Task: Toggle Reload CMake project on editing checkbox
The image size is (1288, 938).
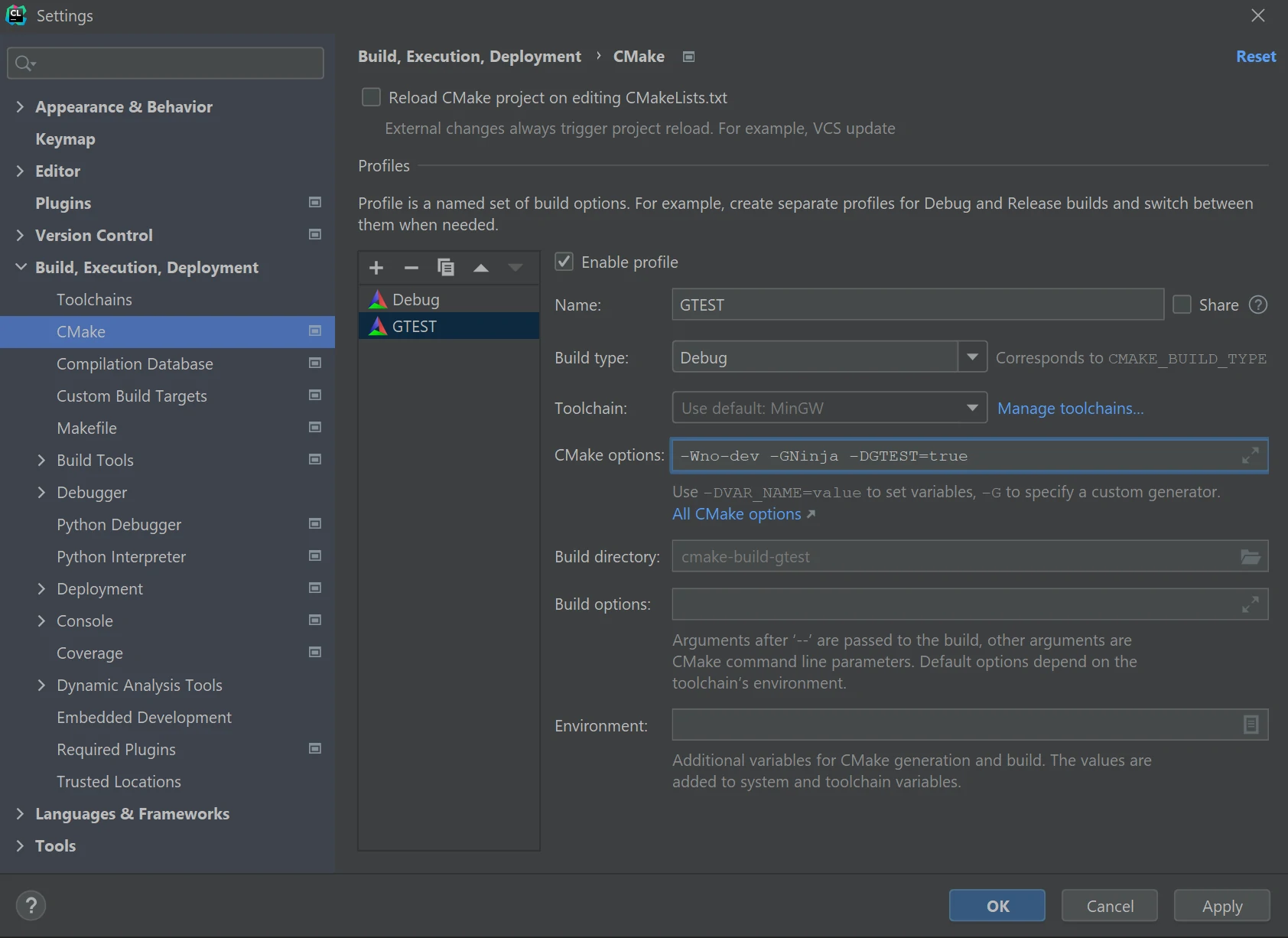Action: pyautogui.click(x=371, y=97)
